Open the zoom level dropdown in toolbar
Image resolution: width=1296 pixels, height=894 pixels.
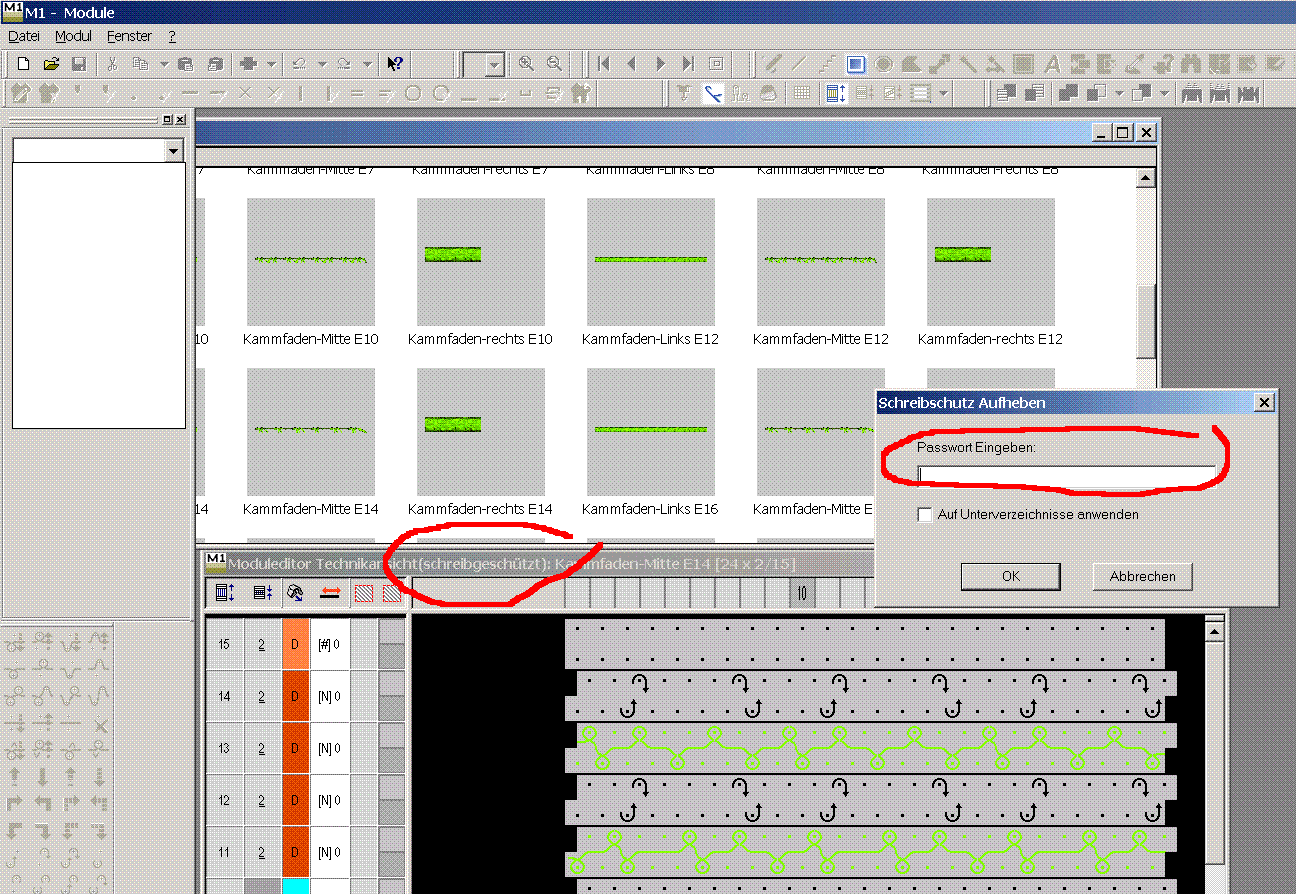click(x=494, y=65)
